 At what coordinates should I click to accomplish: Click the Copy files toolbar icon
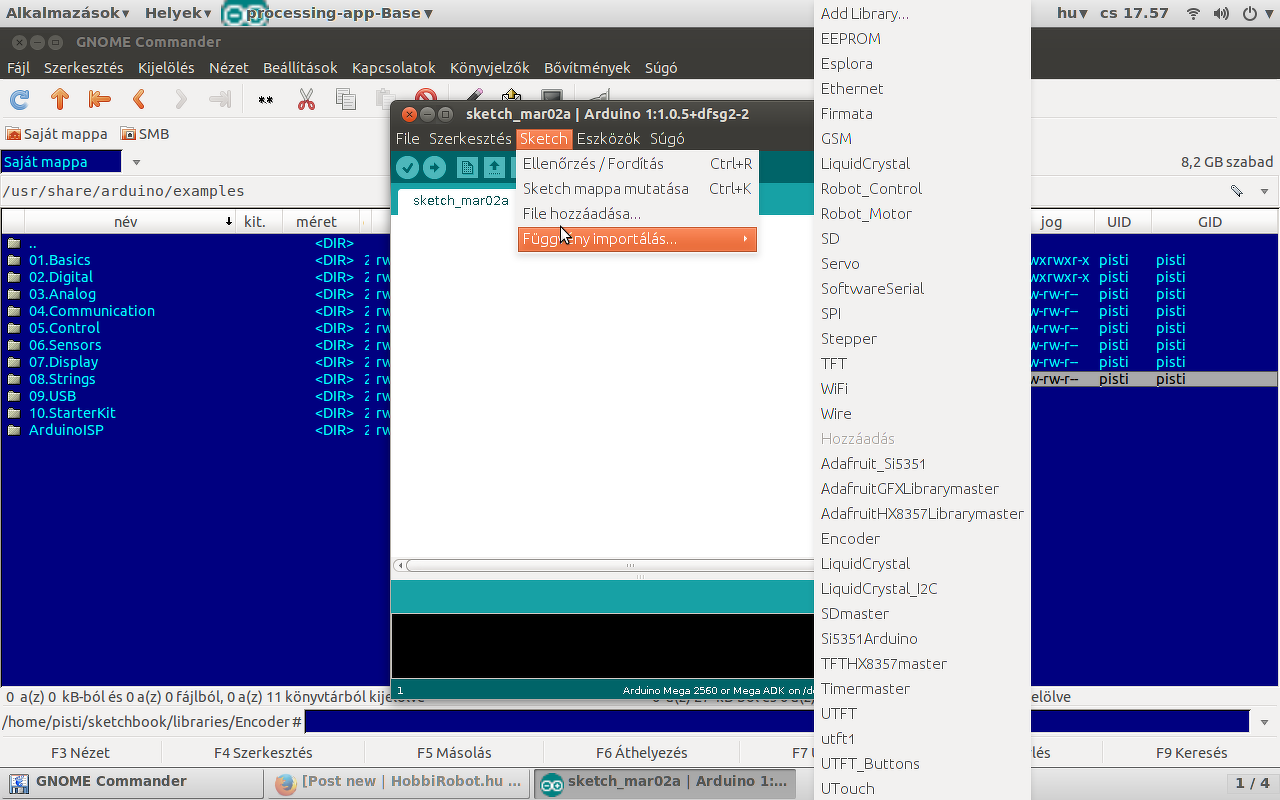pyautogui.click(x=346, y=99)
